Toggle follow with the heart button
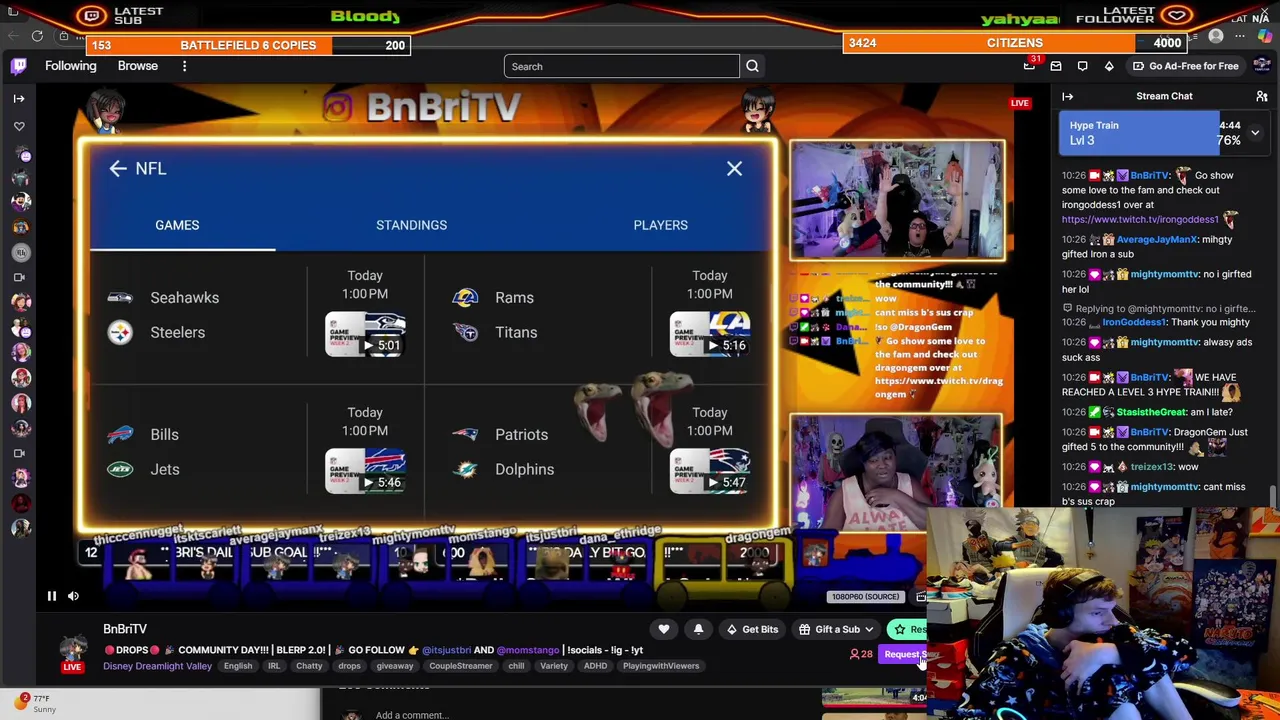This screenshot has height=720, width=1280. click(x=664, y=629)
